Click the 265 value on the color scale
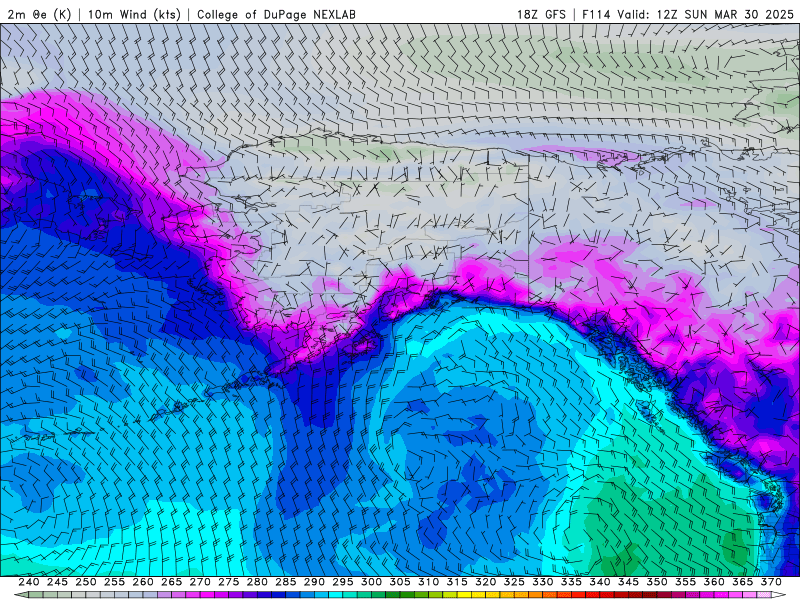This screenshot has height=600, width=800. 171,582
